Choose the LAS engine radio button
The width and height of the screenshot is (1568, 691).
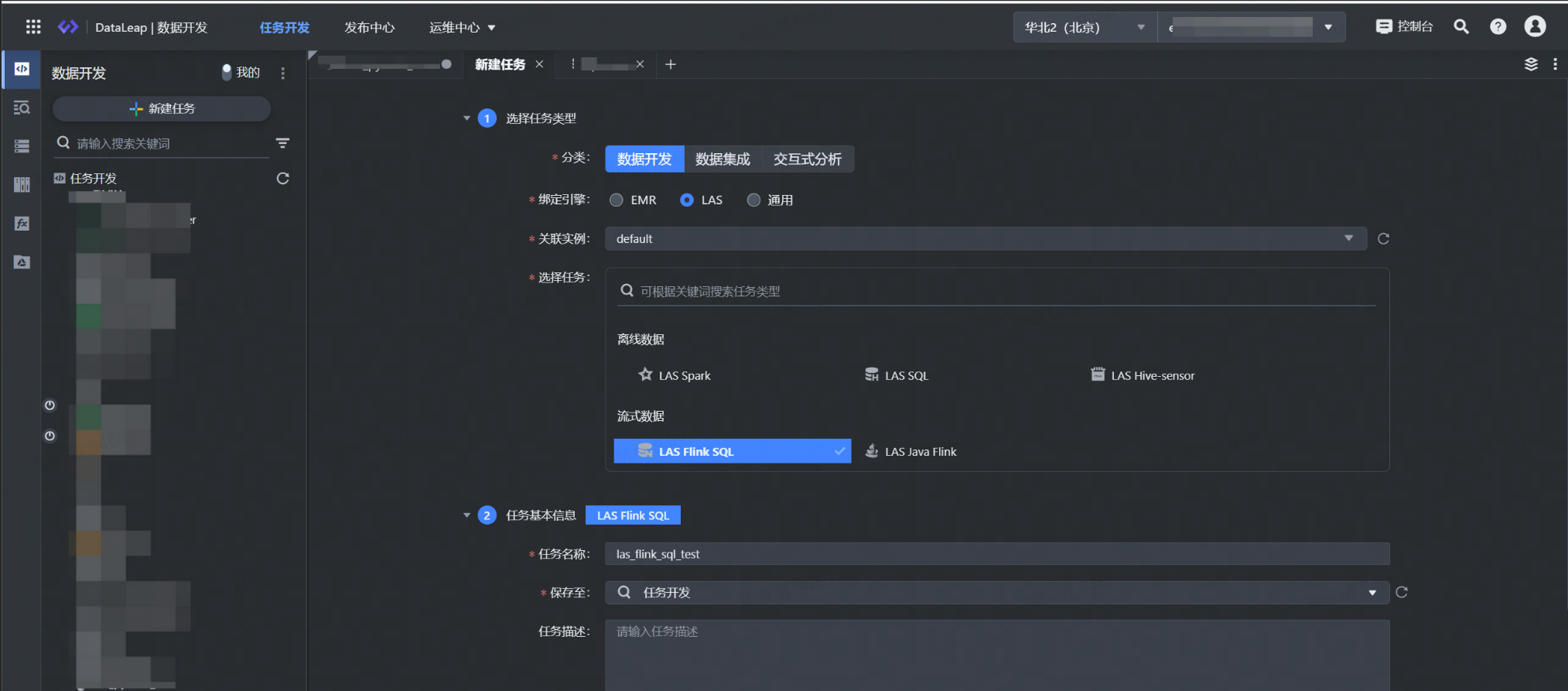click(x=687, y=200)
